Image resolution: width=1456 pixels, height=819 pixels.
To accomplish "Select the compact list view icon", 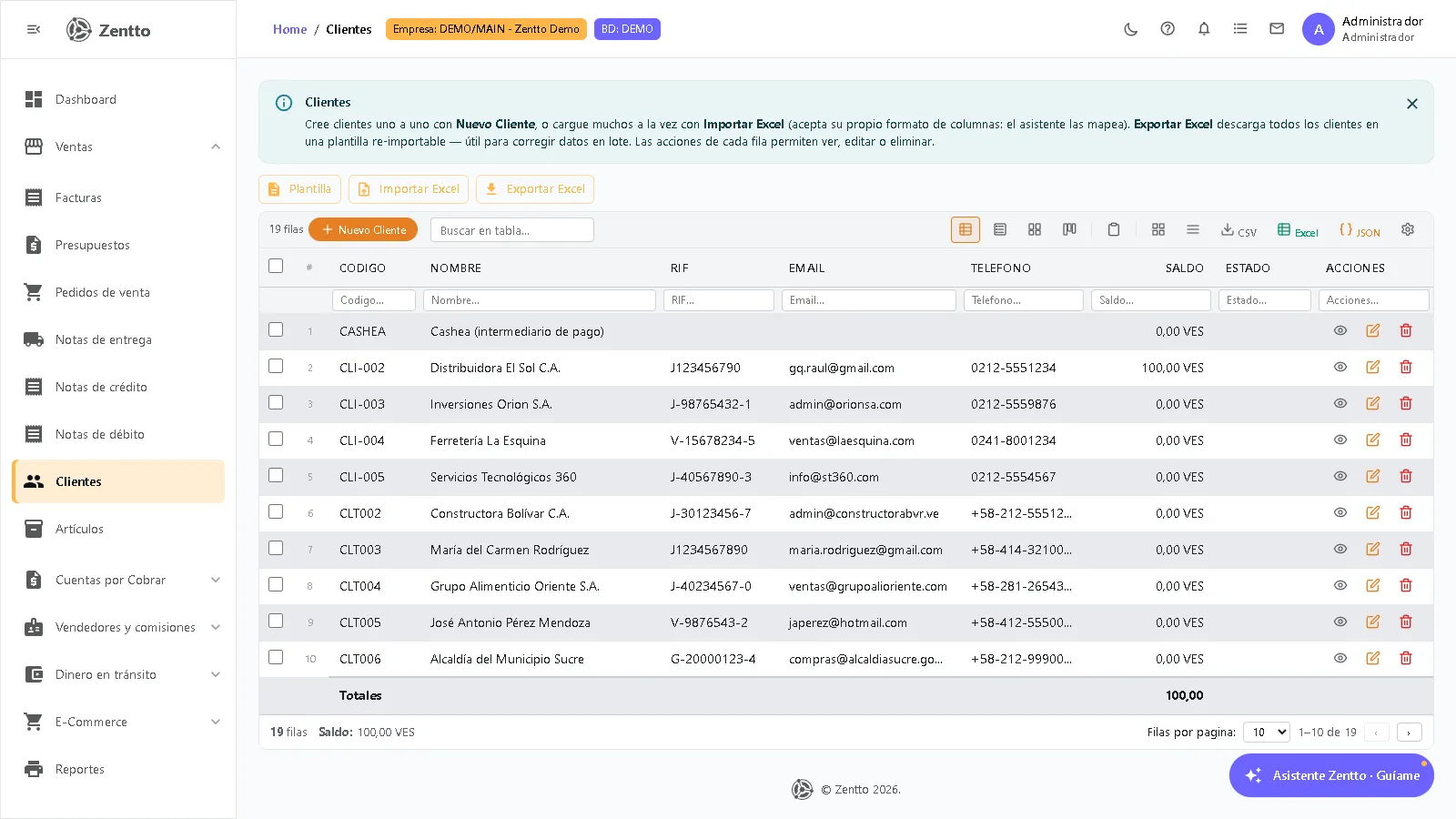I will pyautogui.click(x=1000, y=230).
